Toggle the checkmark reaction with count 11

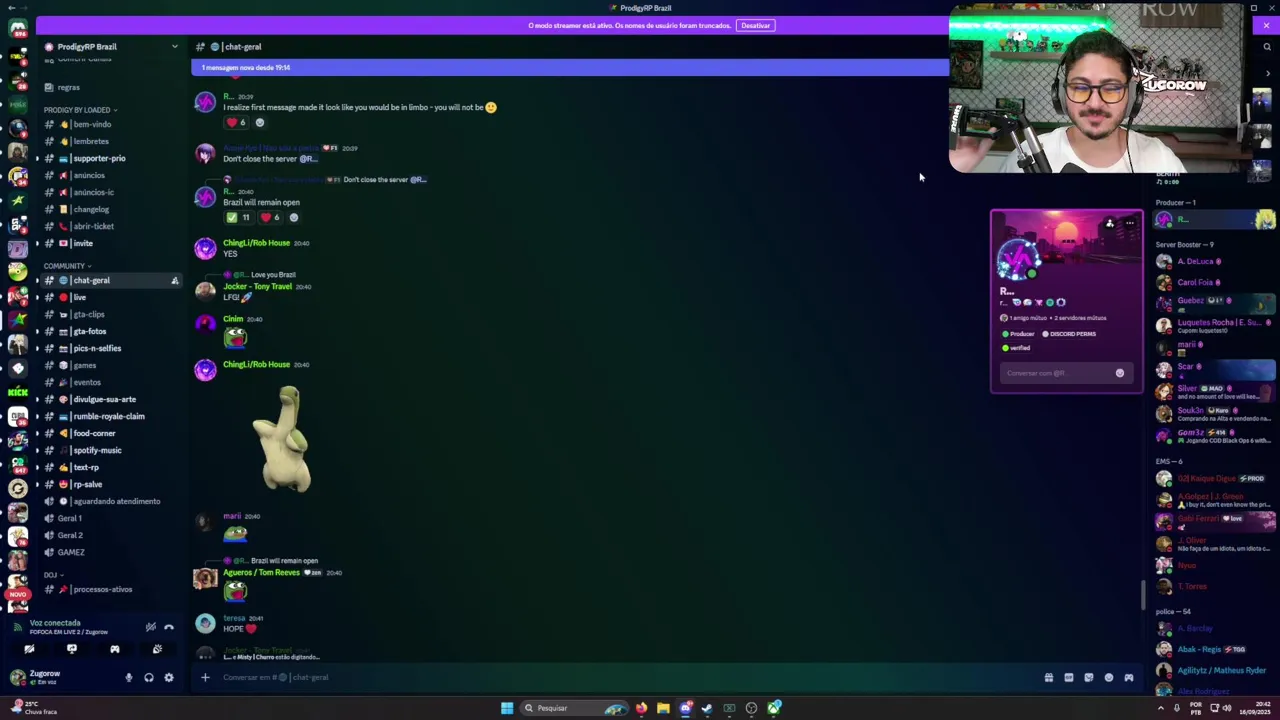pyautogui.click(x=238, y=218)
